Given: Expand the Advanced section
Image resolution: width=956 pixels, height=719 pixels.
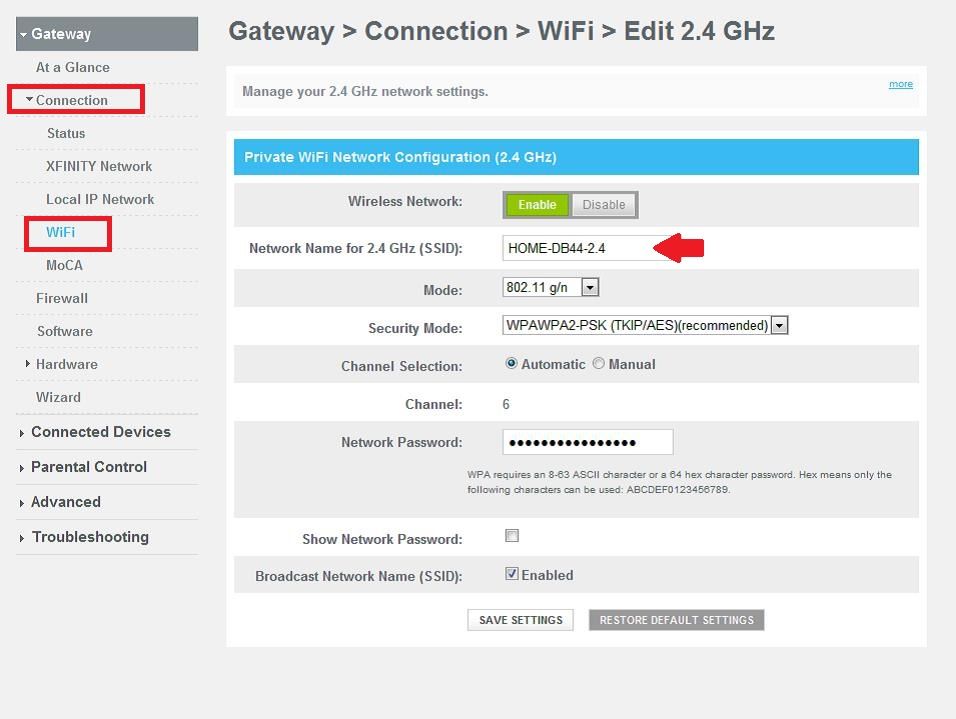Looking at the screenshot, I should [22, 503].
